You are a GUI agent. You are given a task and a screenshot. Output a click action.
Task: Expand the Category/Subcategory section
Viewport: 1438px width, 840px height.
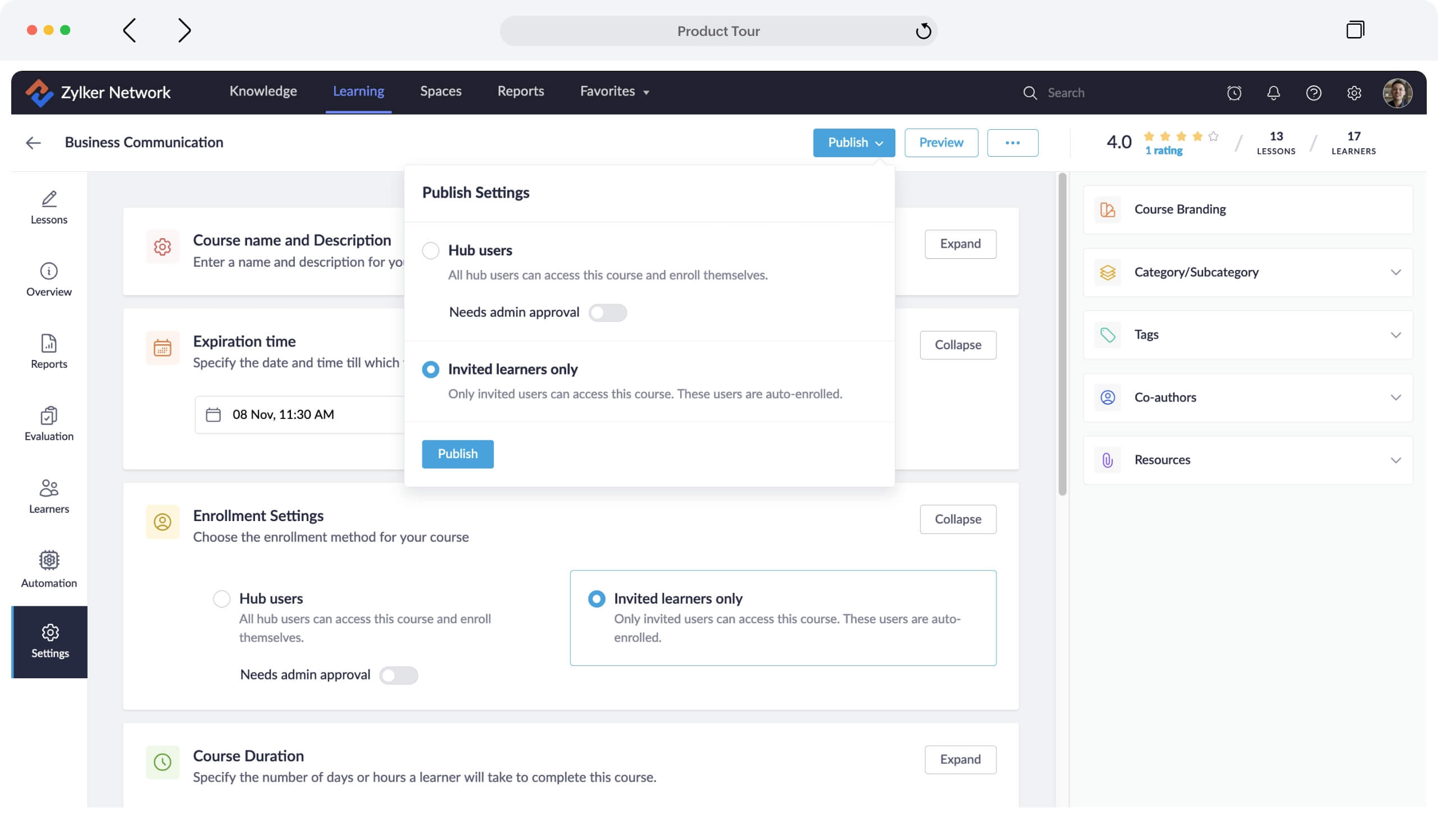pos(1396,272)
